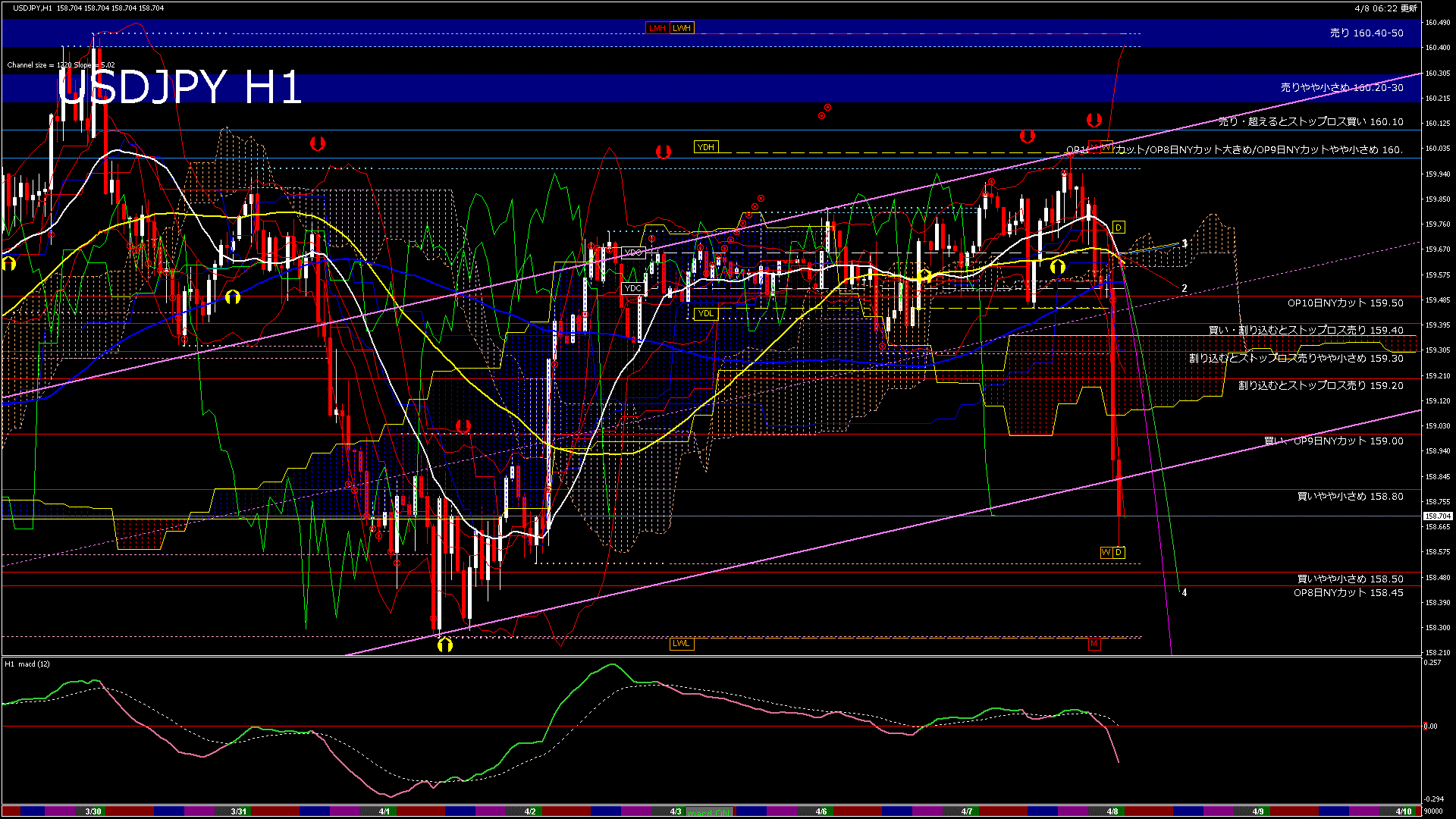This screenshot has height=819, width=1456.
Task: Select the D timeframe marker near the recent peak
Action: (1118, 226)
